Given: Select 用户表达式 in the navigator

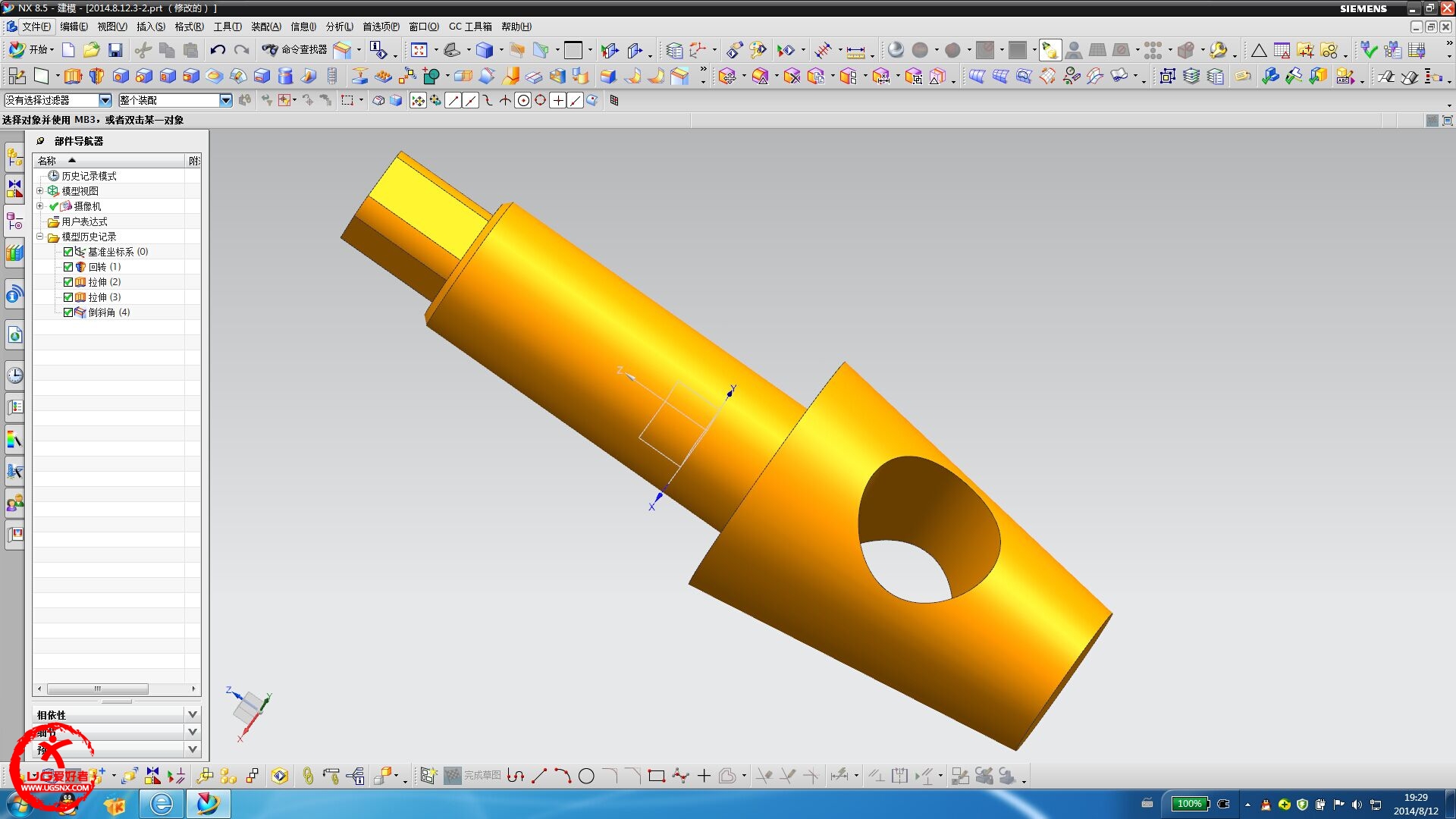Looking at the screenshot, I should click(x=84, y=221).
